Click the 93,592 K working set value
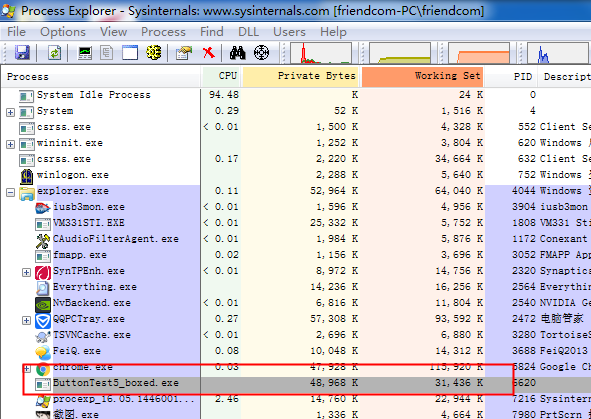This screenshot has width=591, height=419. (459, 319)
